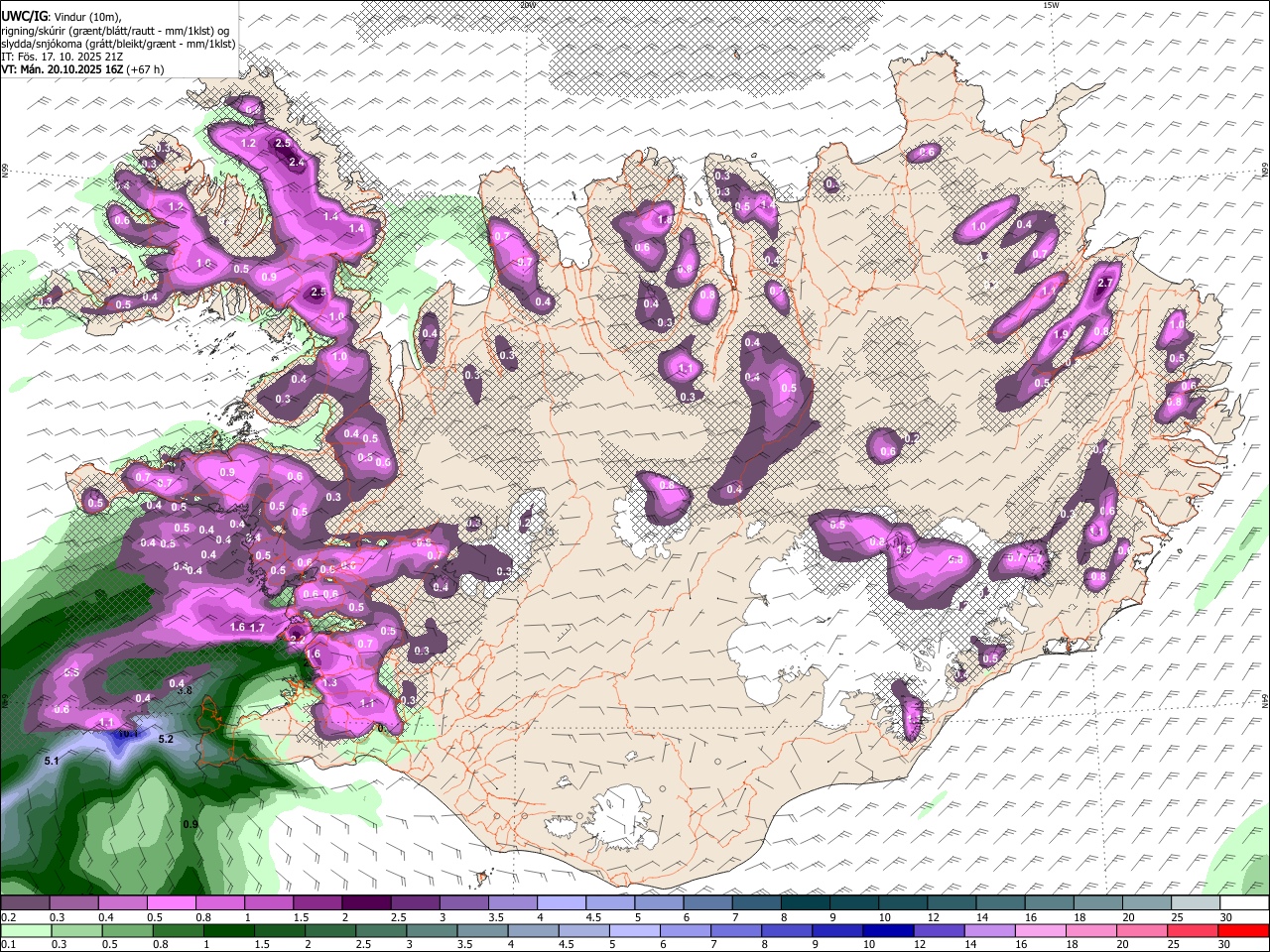Viewport: 1270px width, 952px height.
Task: Pick lower legend dark green swatch between 1 and 1.5
Action: (x=228, y=931)
